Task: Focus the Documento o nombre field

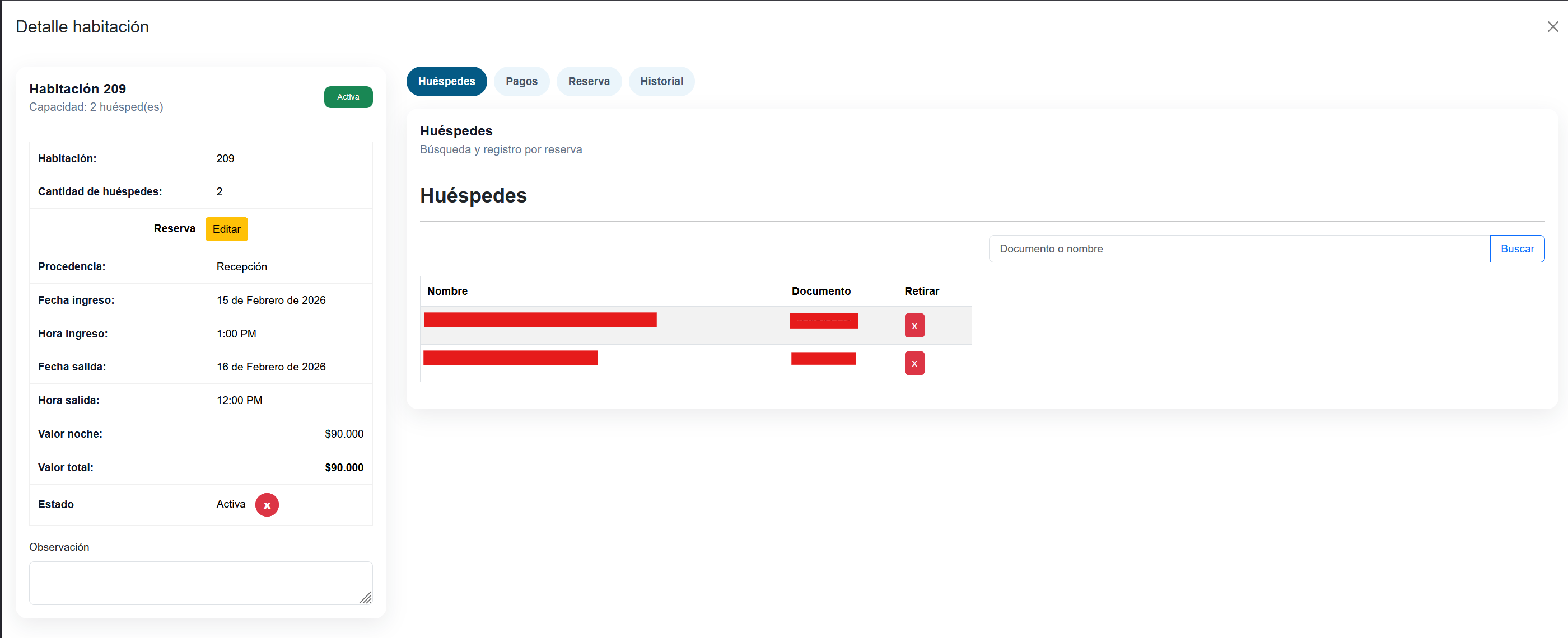Action: tap(1238, 248)
